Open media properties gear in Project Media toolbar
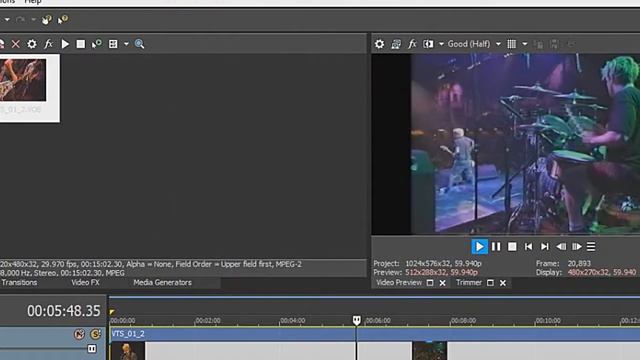The height and width of the screenshot is (360, 640). 32,44
